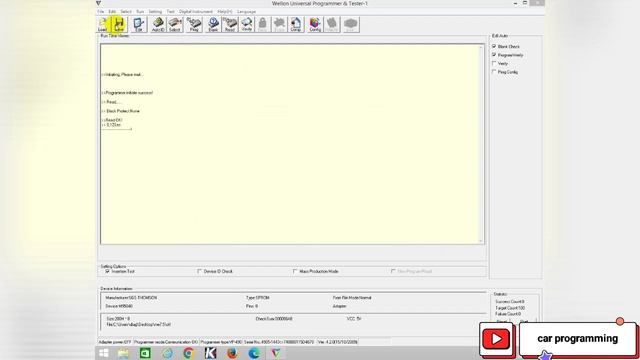
Task: Click the padlock Security toolbar icon
Action: (x=262, y=24)
